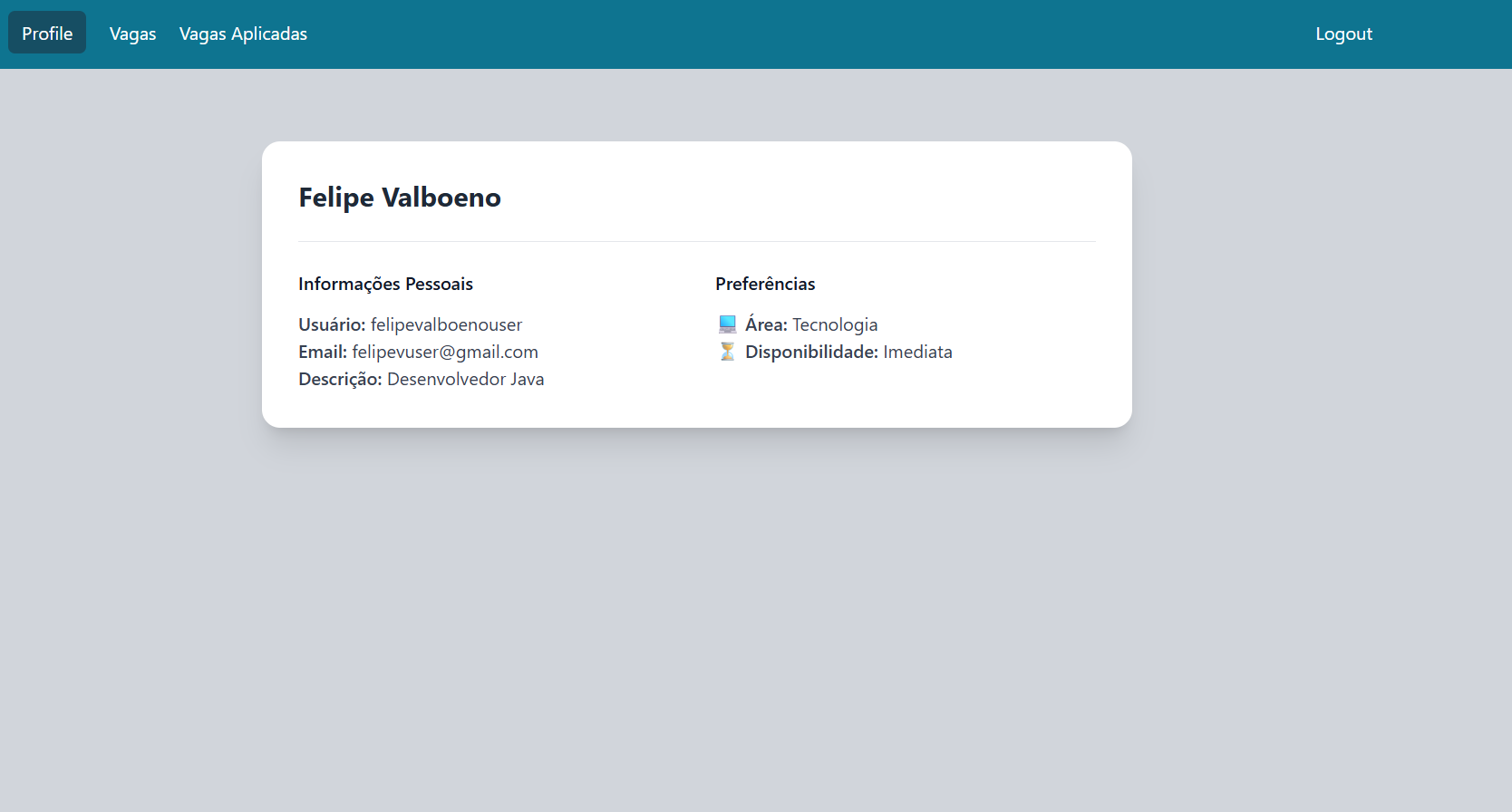Click the Descrição label
Screen dimensions: 1512x812
point(340,379)
